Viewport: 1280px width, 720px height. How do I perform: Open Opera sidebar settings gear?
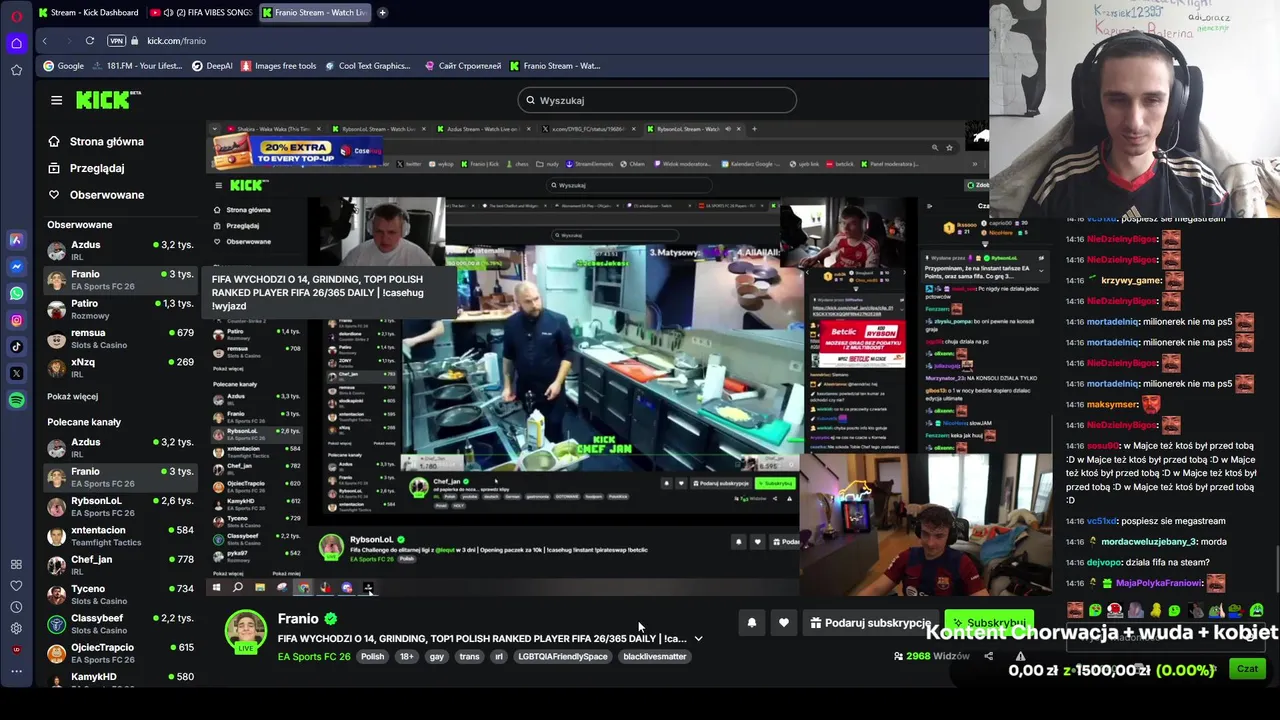16,628
